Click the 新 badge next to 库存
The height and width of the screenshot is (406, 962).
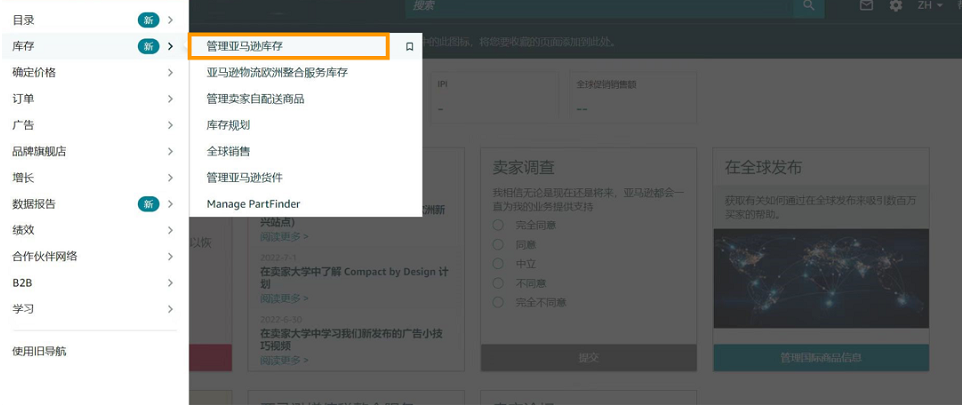click(148, 46)
